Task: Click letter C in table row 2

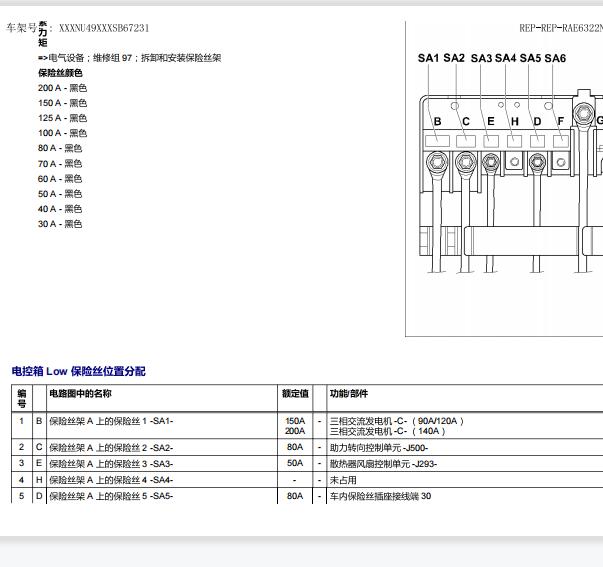Action: coord(39,447)
